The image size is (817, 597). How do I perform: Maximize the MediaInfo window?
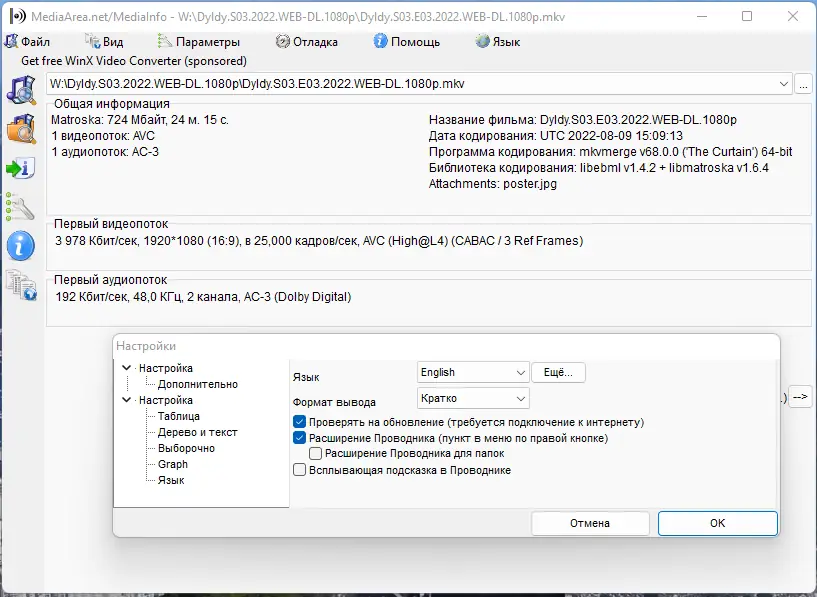pos(747,16)
